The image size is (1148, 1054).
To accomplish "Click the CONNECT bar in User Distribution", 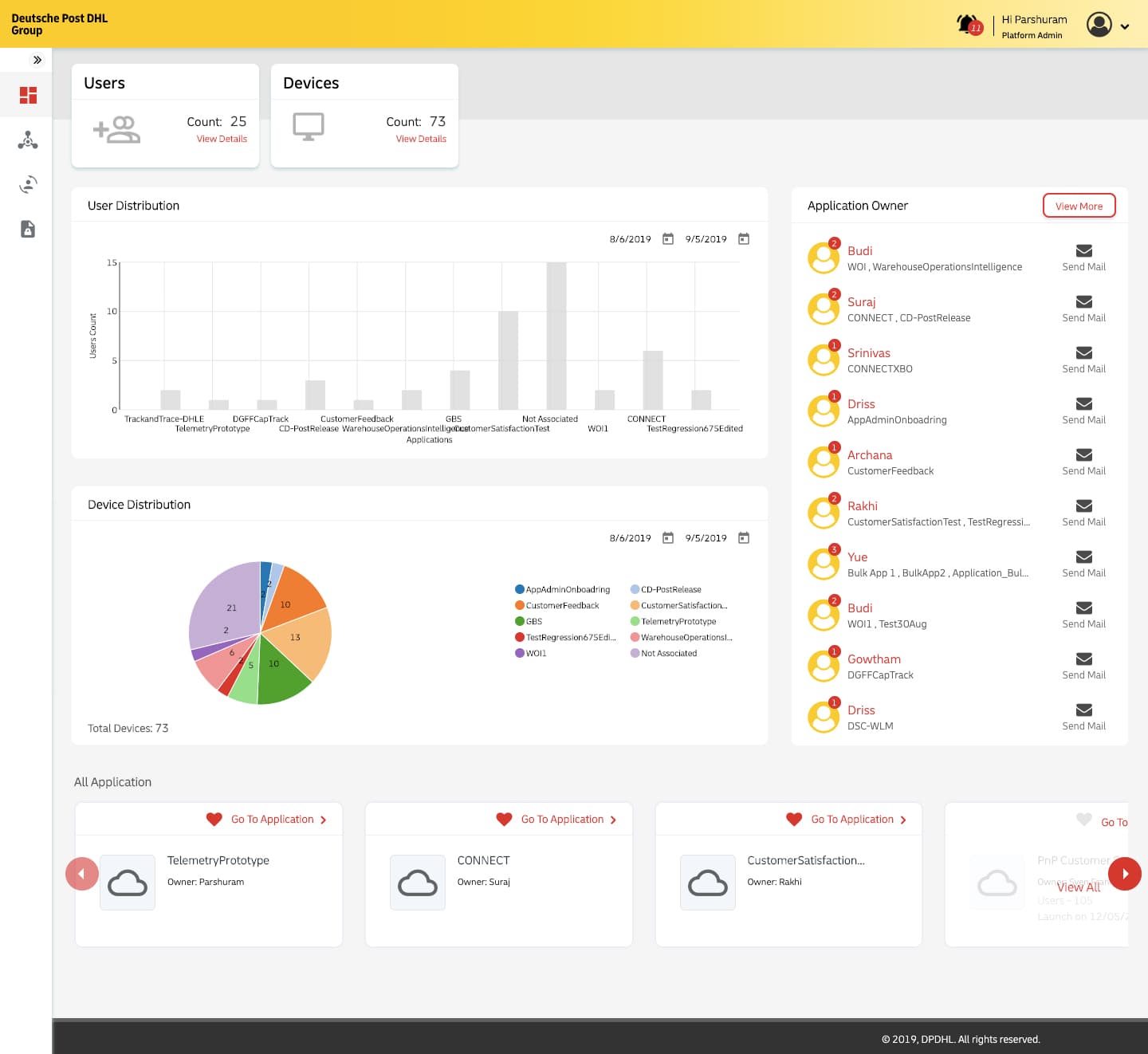I will point(653,380).
